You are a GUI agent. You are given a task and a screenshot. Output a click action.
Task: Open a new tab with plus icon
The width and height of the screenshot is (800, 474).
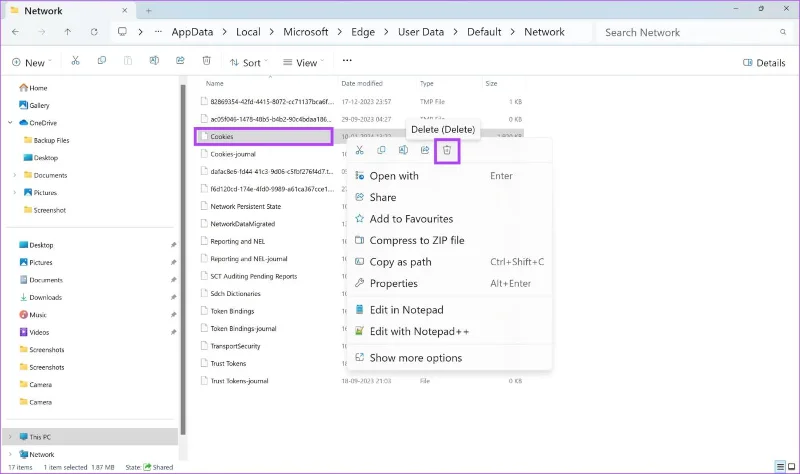148,11
